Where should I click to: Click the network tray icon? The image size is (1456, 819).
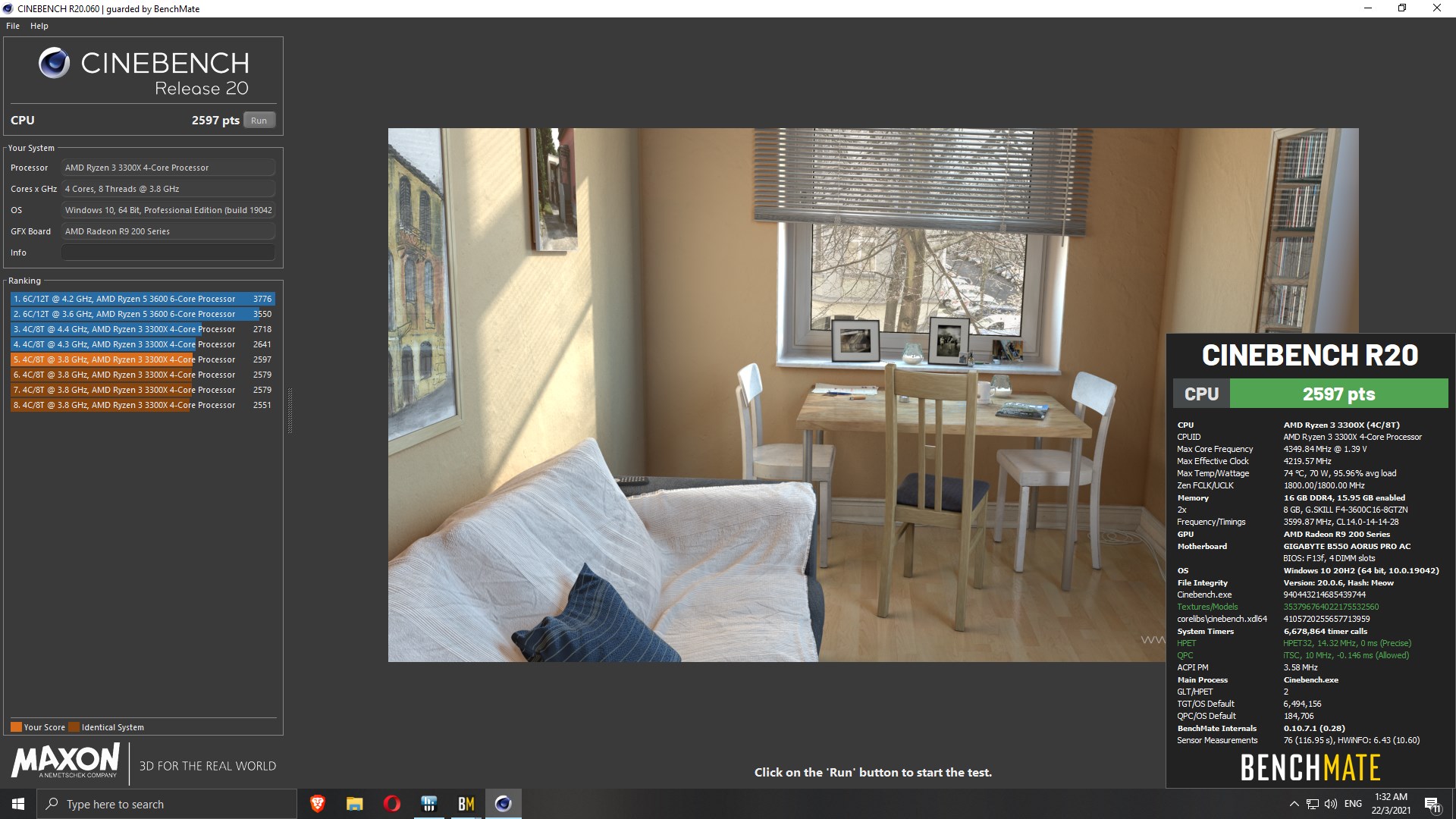point(1312,804)
